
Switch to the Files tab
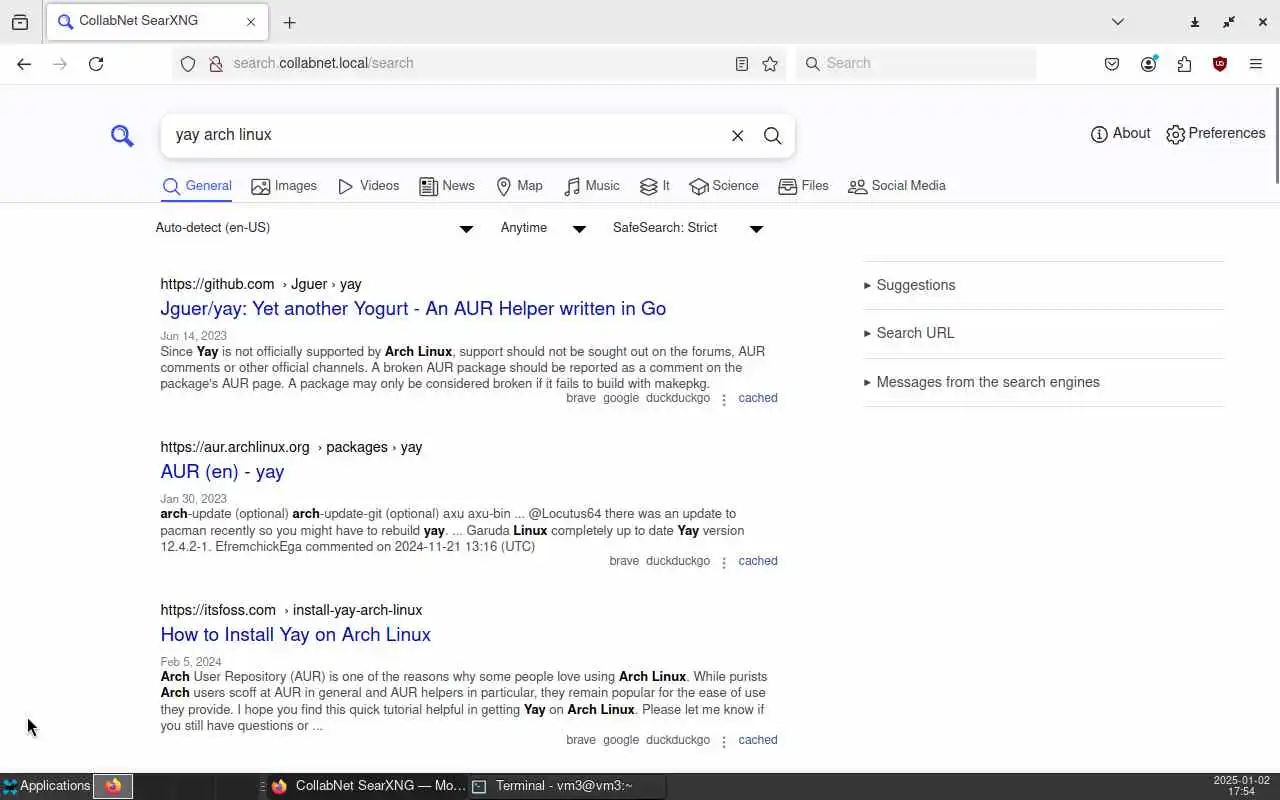click(803, 186)
